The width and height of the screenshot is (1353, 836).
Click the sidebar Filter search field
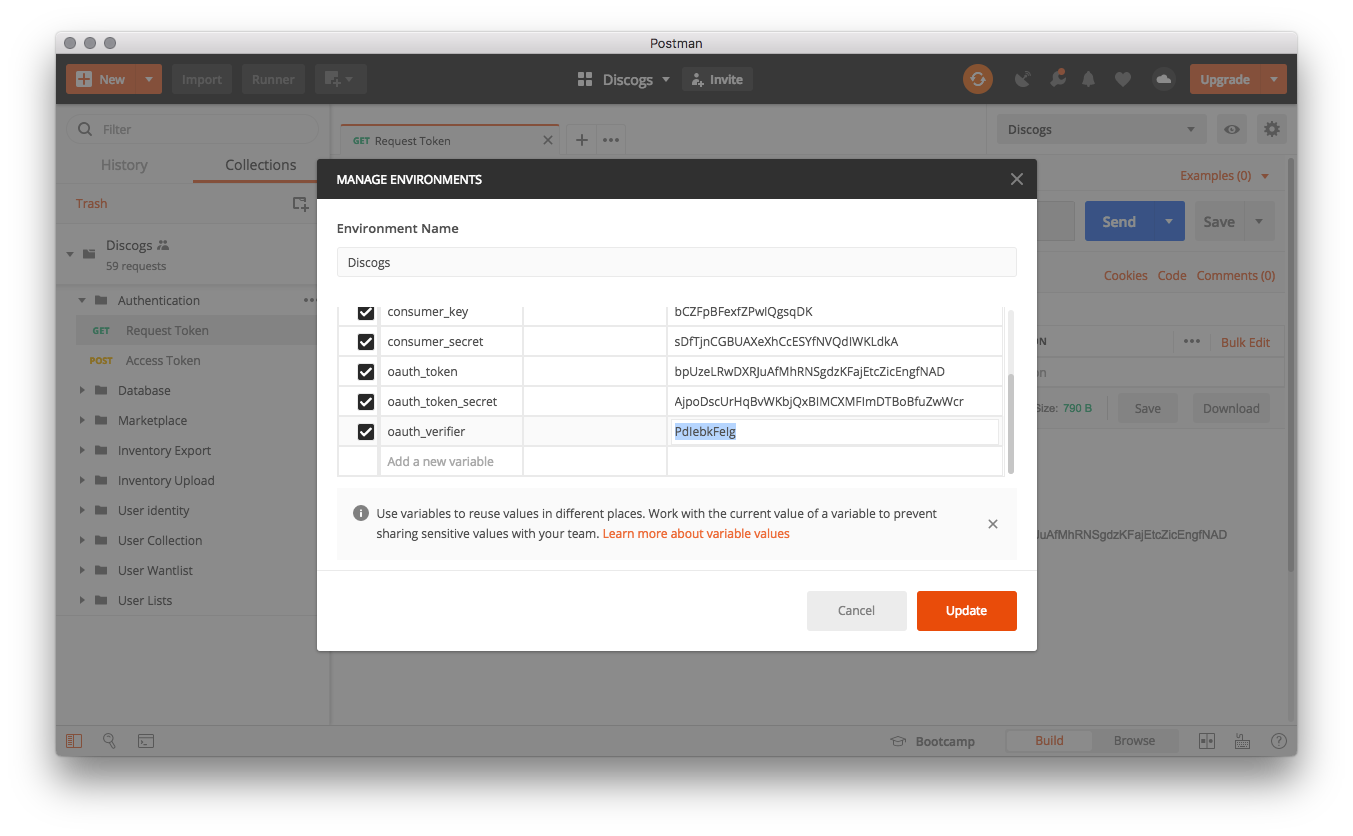192,129
